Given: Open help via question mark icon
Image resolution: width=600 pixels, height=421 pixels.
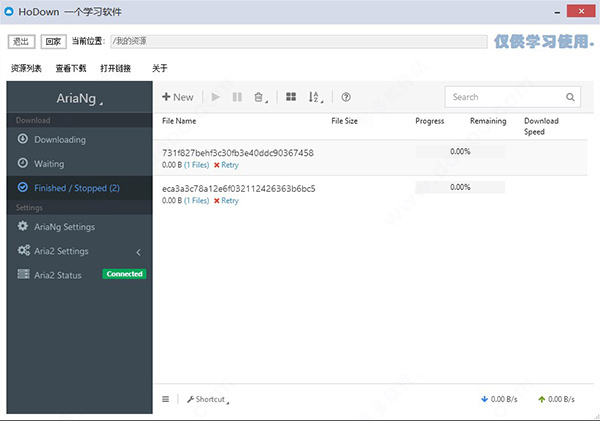Looking at the screenshot, I should [346, 97].
